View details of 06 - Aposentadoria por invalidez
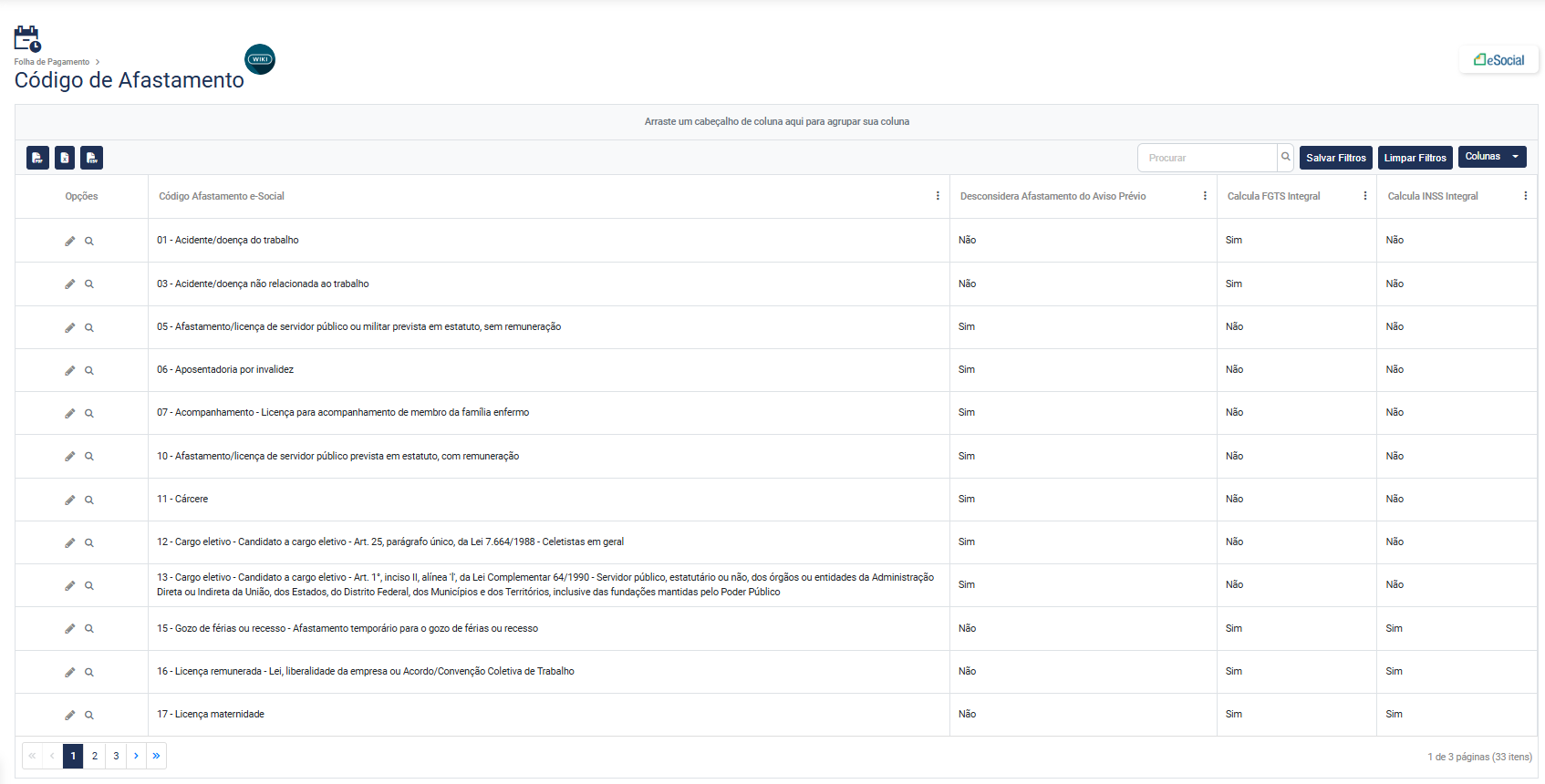Screen dimensions: 1545x784 (x=89, y=371)
